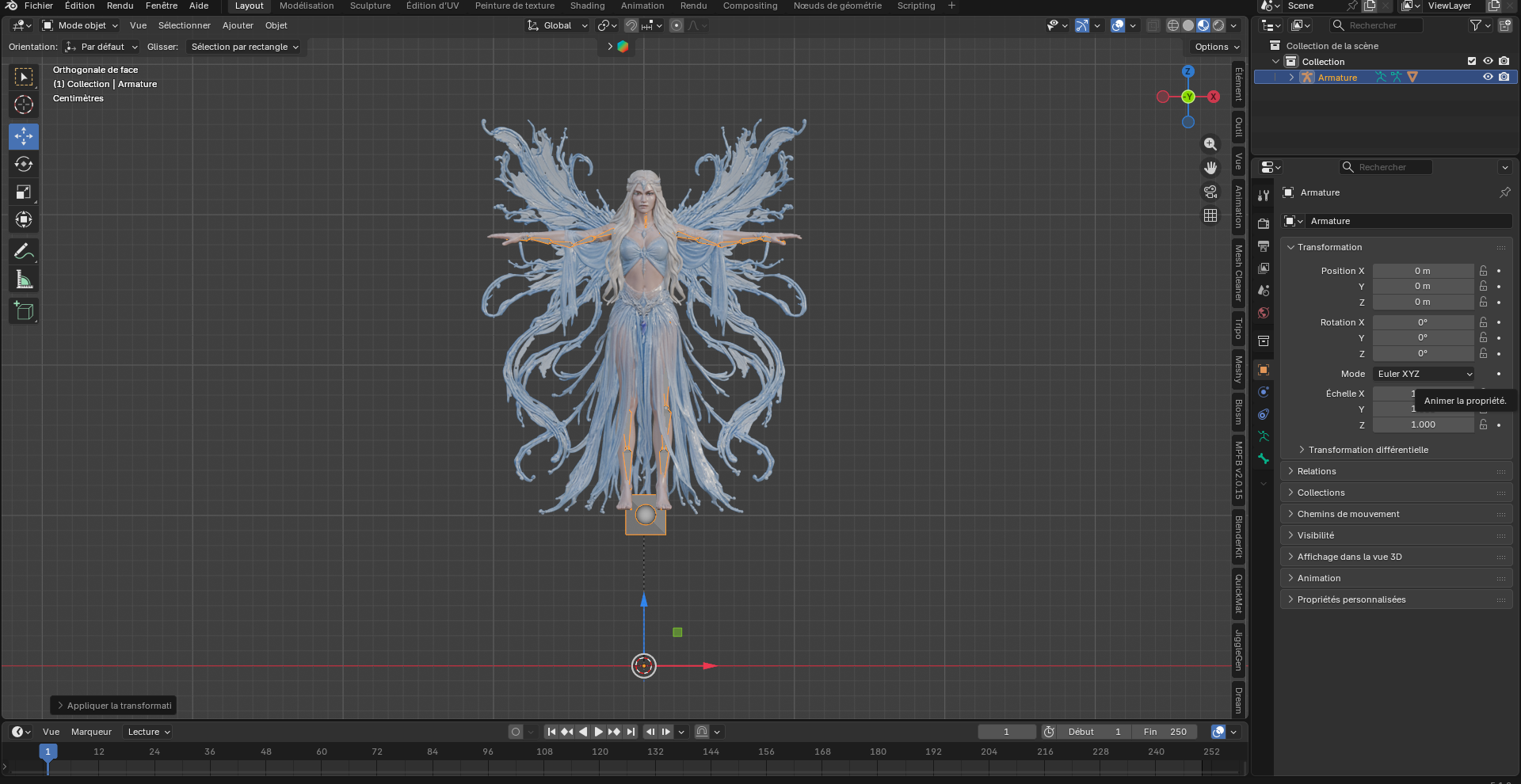Image resolution: width=1521 pixels, height=784 pixels.
Task: Open the Scene properties tab icon
Action: (x=1264, y=291)
